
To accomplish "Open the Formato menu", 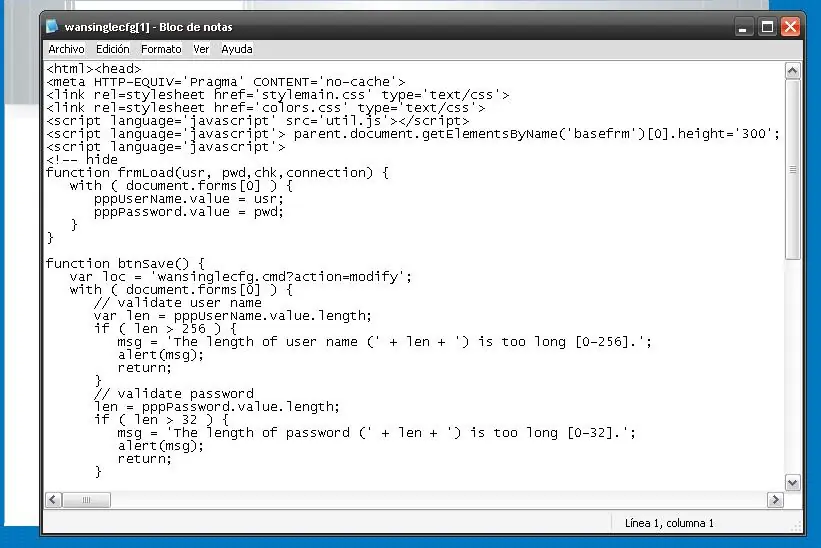I will (x=161, y=49).
